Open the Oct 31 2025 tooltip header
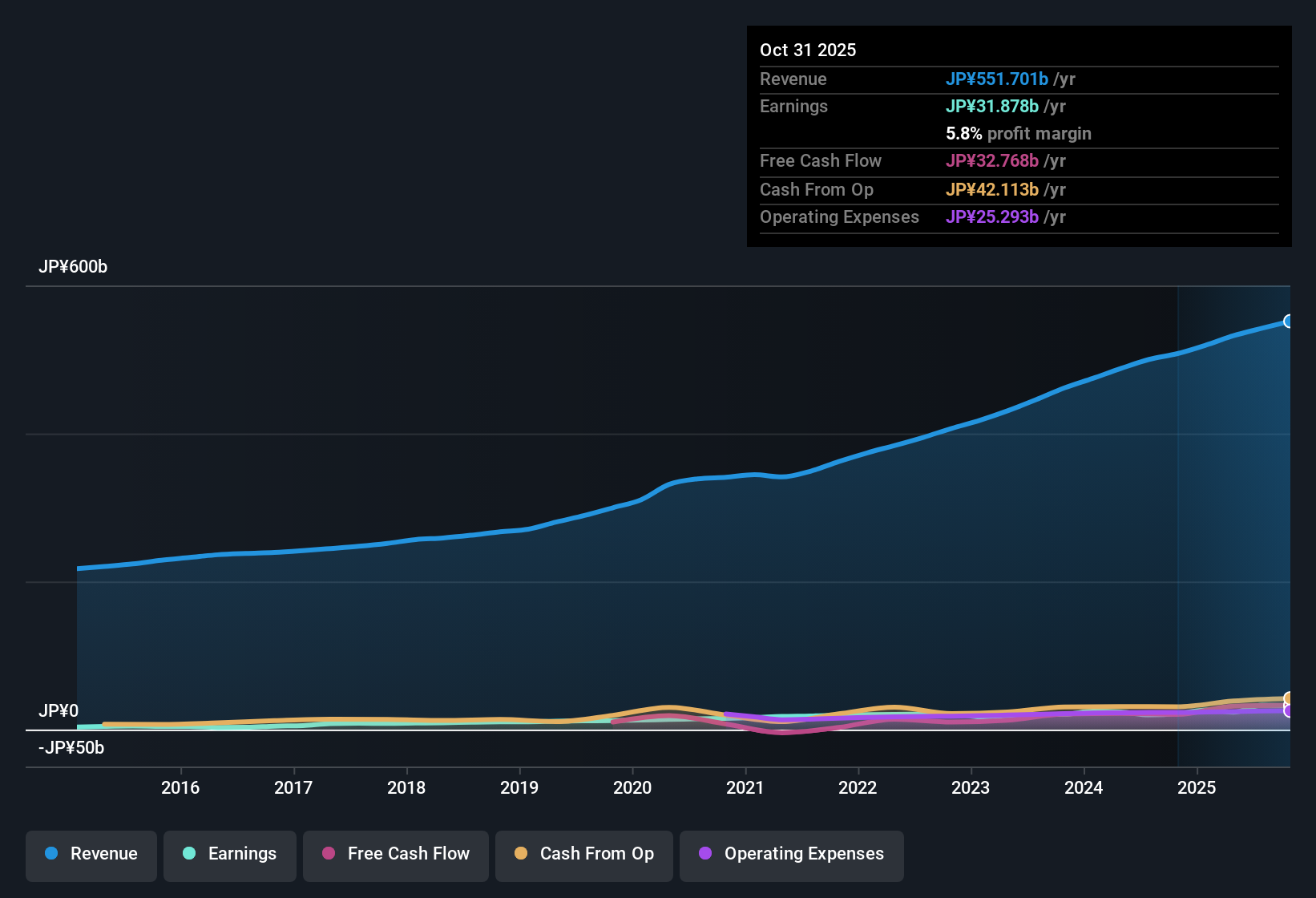Screen dimensions: 1316x898 (808, 50)
